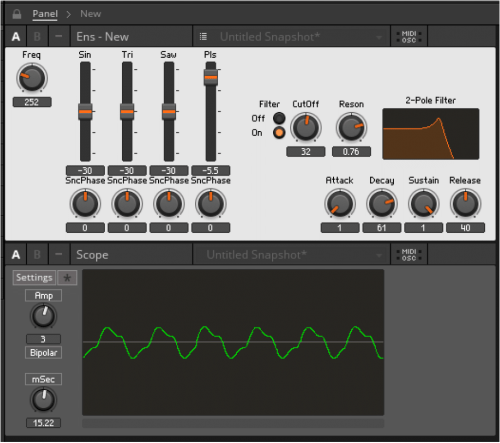Click the Freq knob
The image size is (500, 443).
pos(32,78)
